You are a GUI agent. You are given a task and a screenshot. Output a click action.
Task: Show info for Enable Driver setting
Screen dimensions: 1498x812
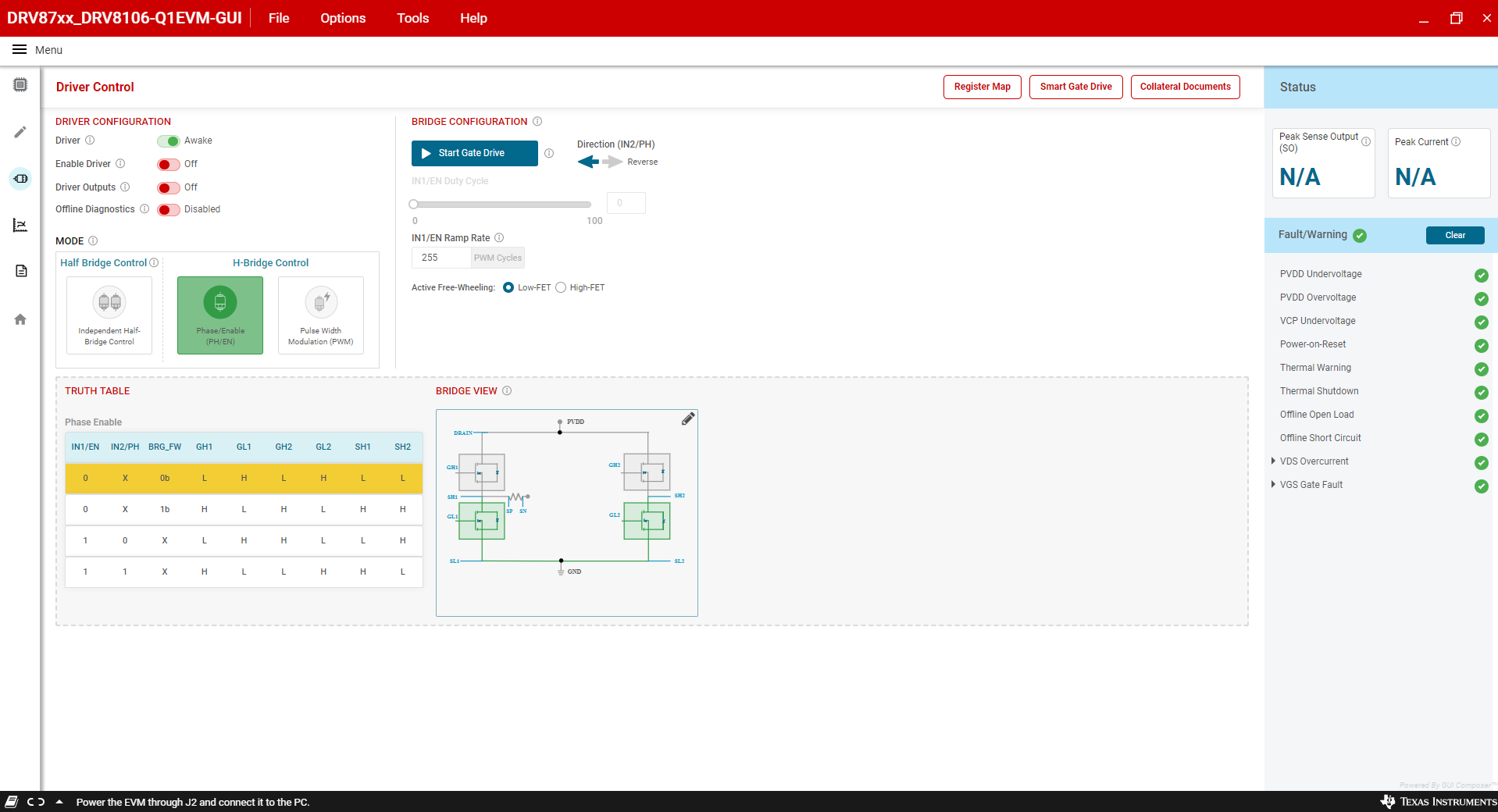tap(120, 164)
